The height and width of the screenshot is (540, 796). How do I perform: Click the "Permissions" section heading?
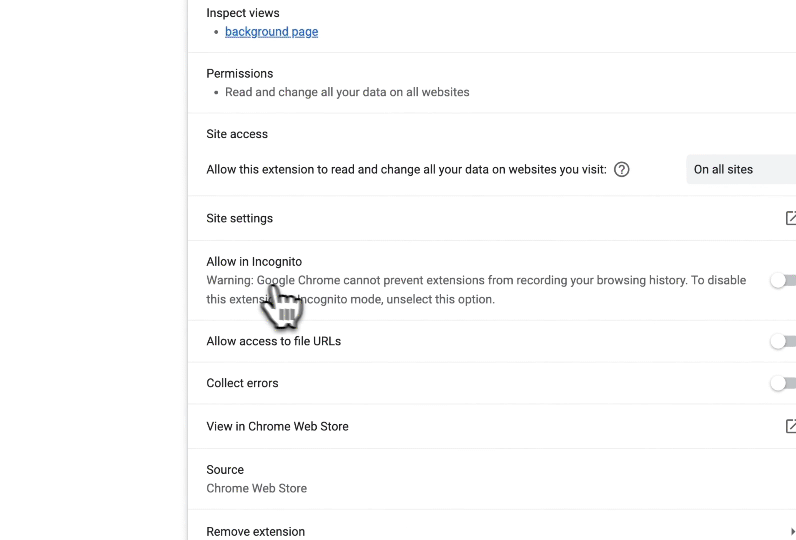coord(239,74)
